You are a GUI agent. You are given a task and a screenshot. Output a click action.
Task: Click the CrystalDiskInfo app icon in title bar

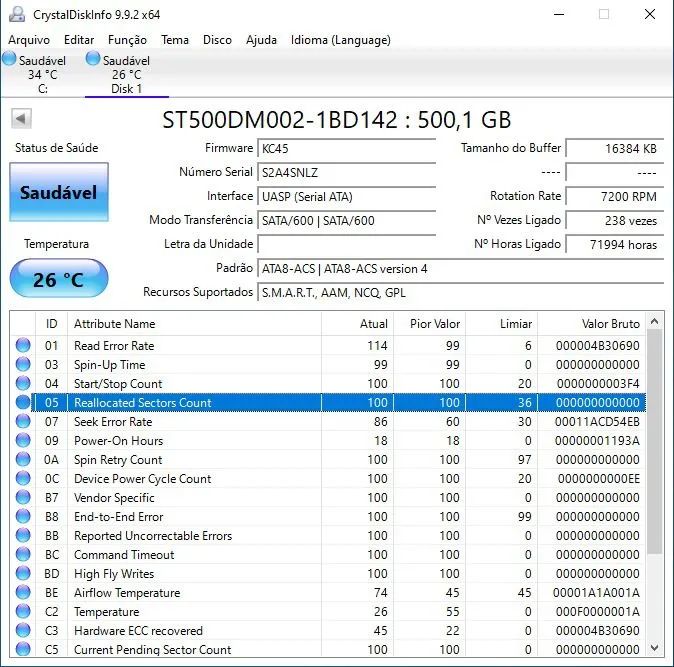pyautogui.click(x=17, y=14)
